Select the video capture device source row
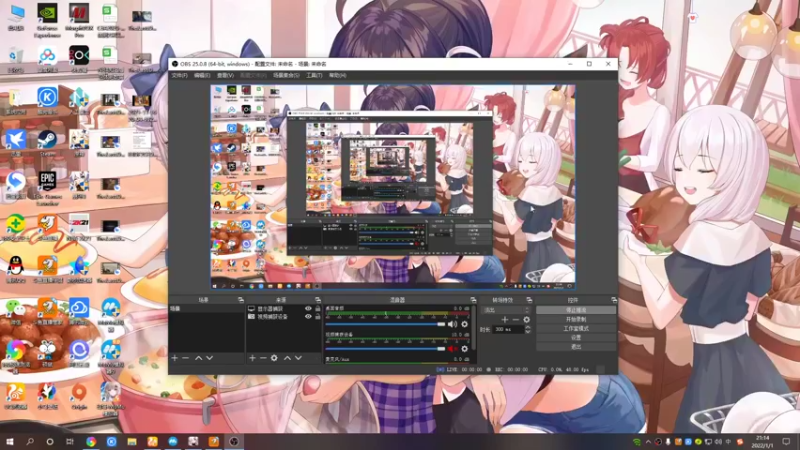 (284, 316)
